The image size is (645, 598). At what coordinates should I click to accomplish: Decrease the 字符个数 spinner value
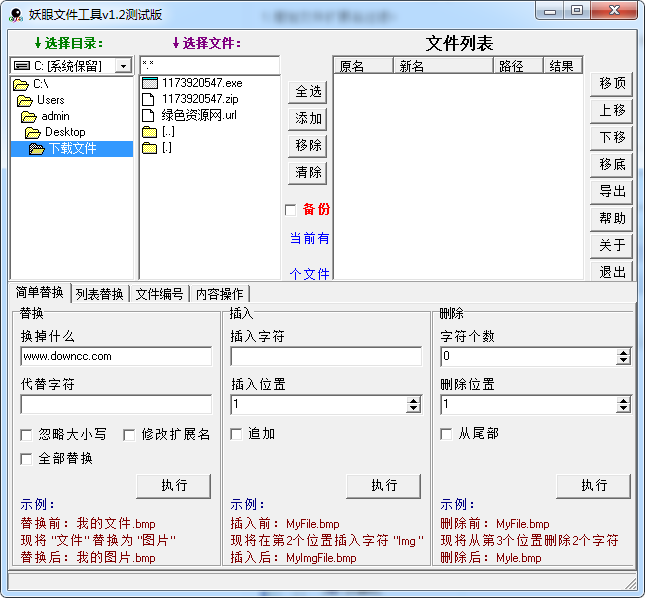[x=624, y=360]
